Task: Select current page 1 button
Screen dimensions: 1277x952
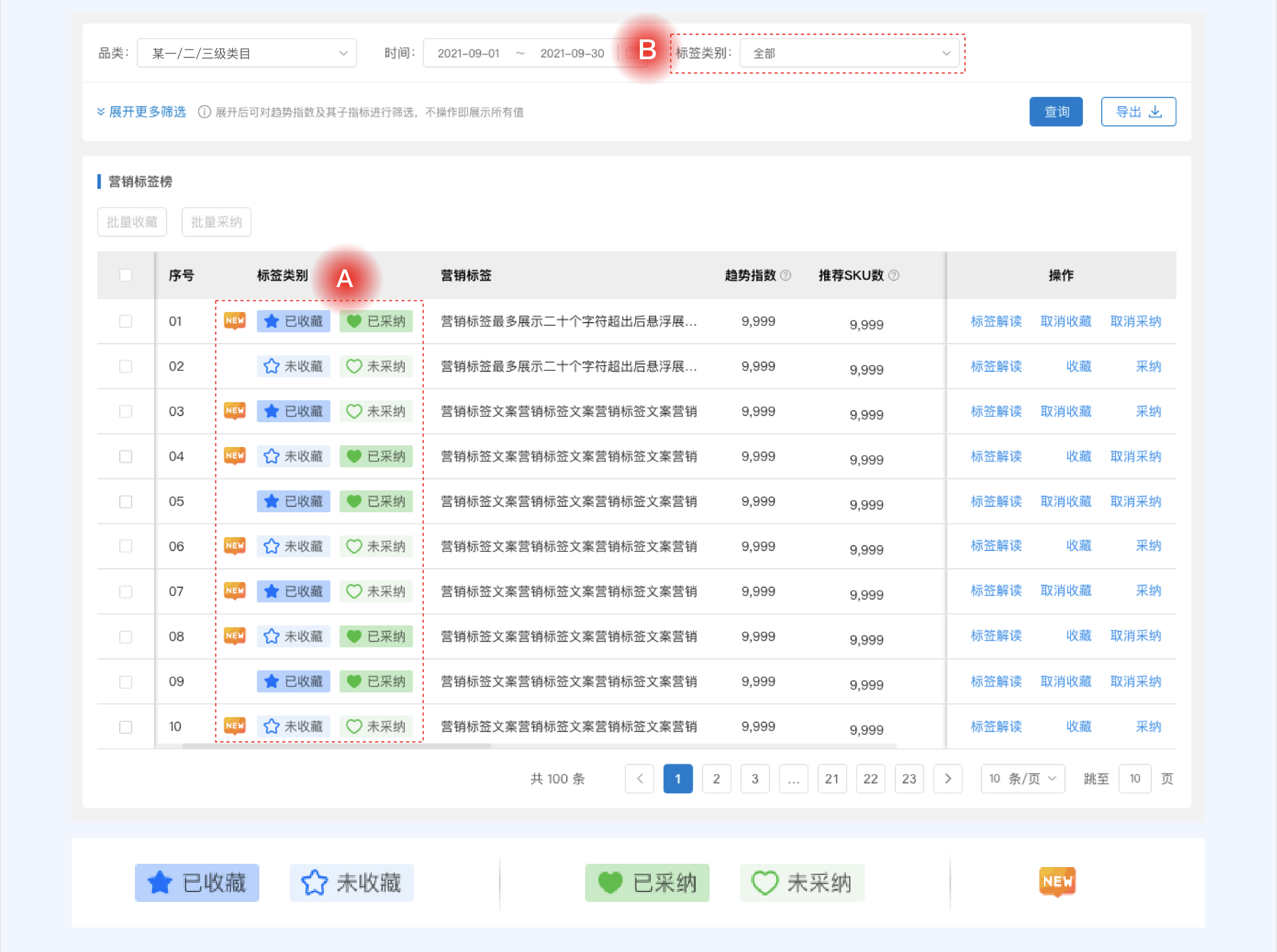Action: pos(678,779)
